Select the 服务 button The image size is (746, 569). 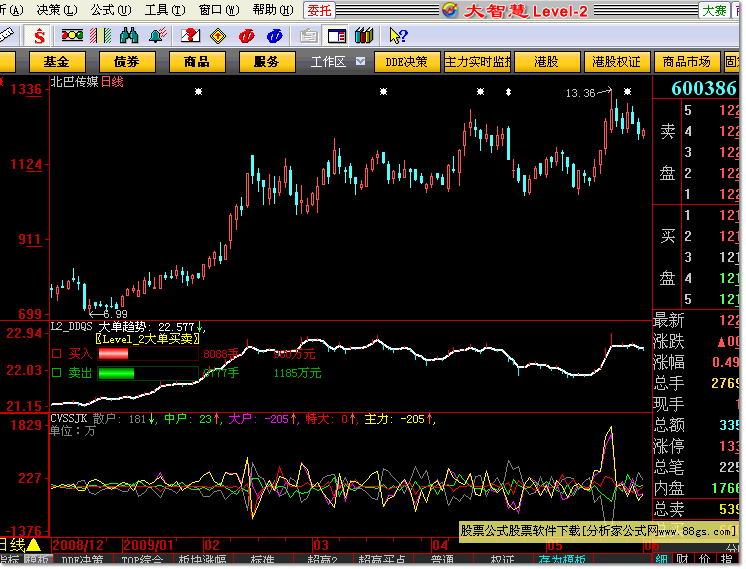(266, 62)
